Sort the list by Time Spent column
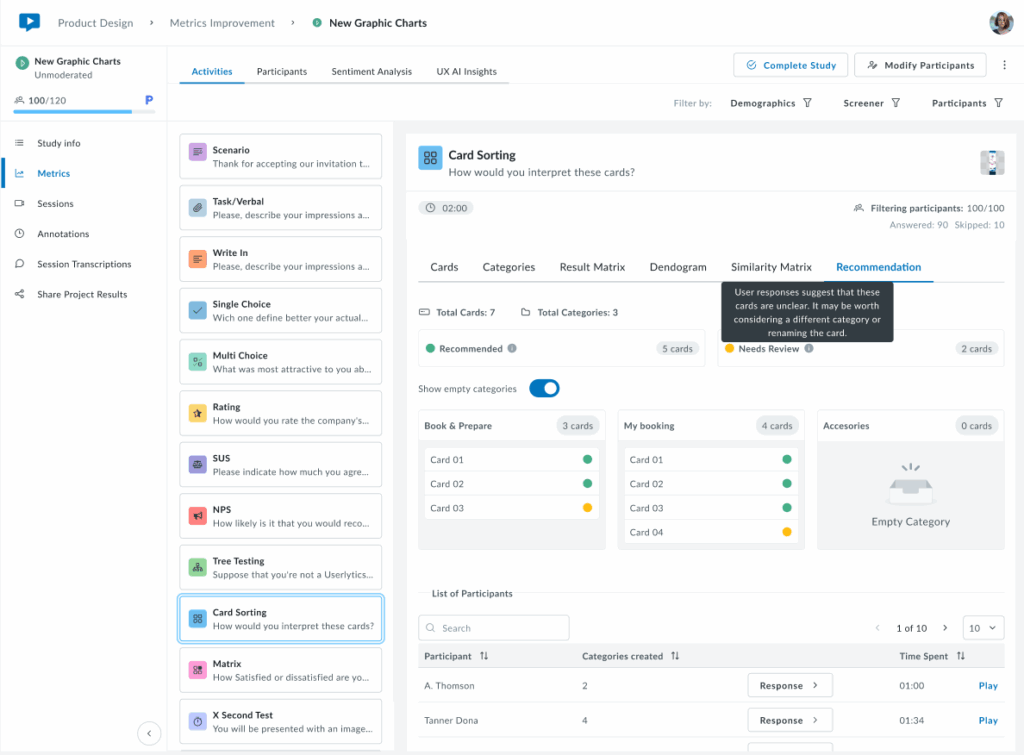Image resolution: width=1024 pixels, height=755 pixels. 961,656
